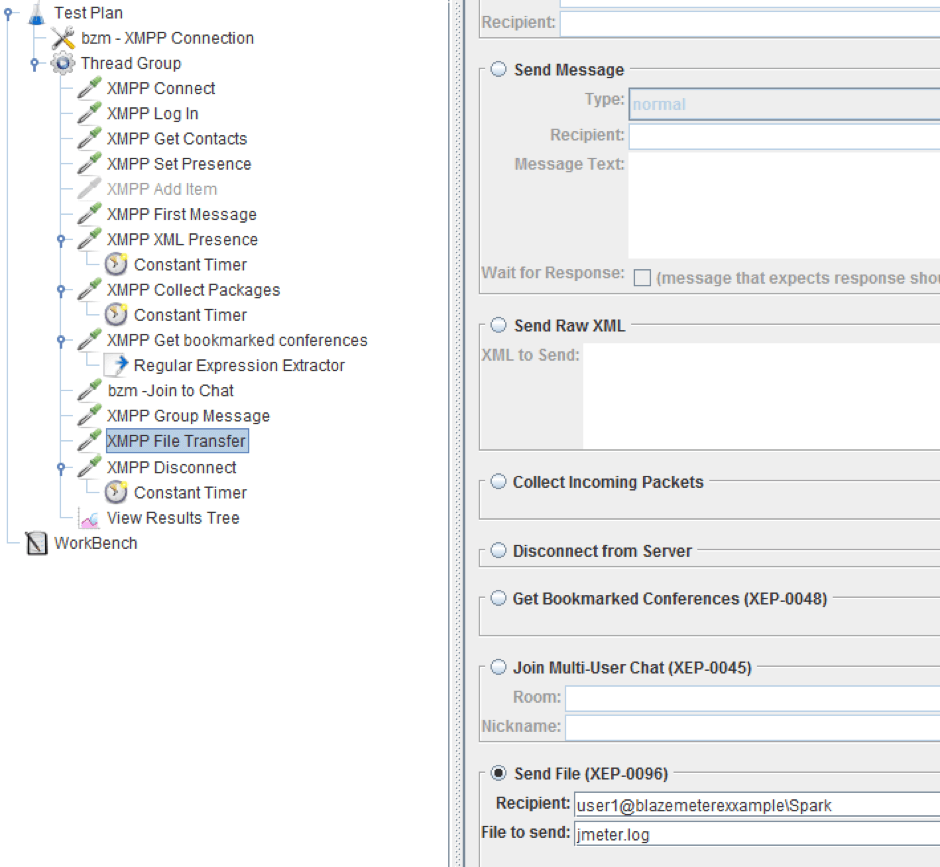Select XMPP Set Presence in tree
Image resolution: width=940 pixels, height=867 pixels.
pyautogui.click(x=179, y=164)
